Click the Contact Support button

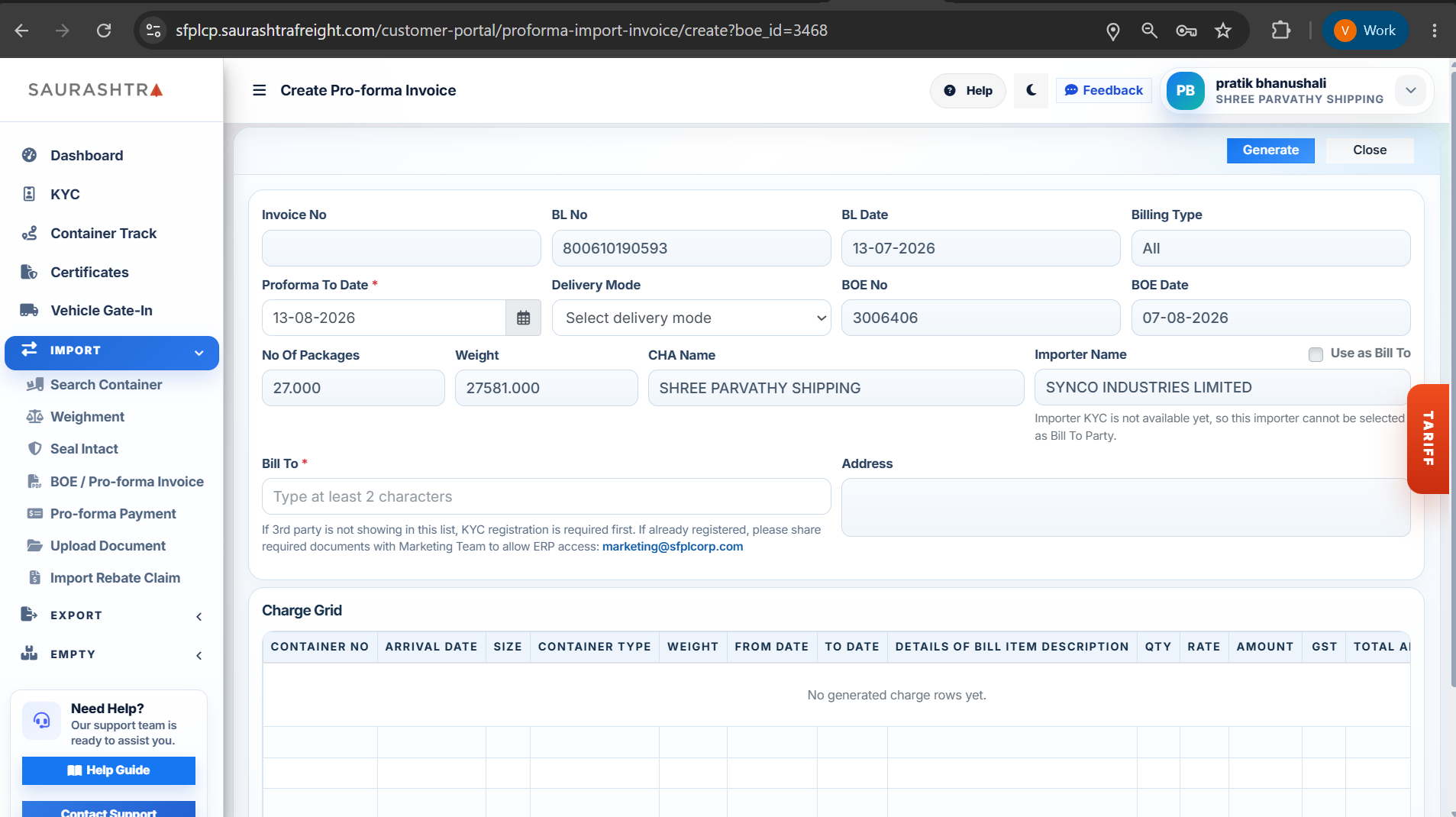click(108, 809)
